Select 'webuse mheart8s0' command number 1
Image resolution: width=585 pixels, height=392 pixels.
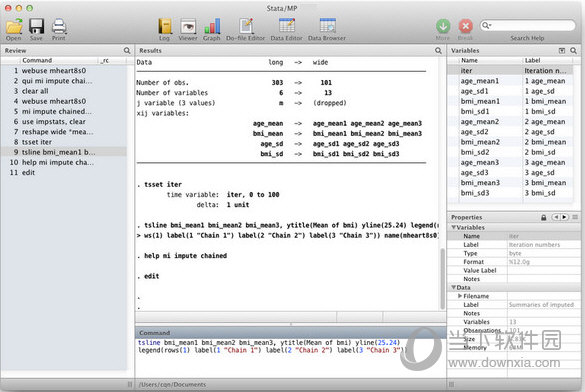[x=64, y=70]
